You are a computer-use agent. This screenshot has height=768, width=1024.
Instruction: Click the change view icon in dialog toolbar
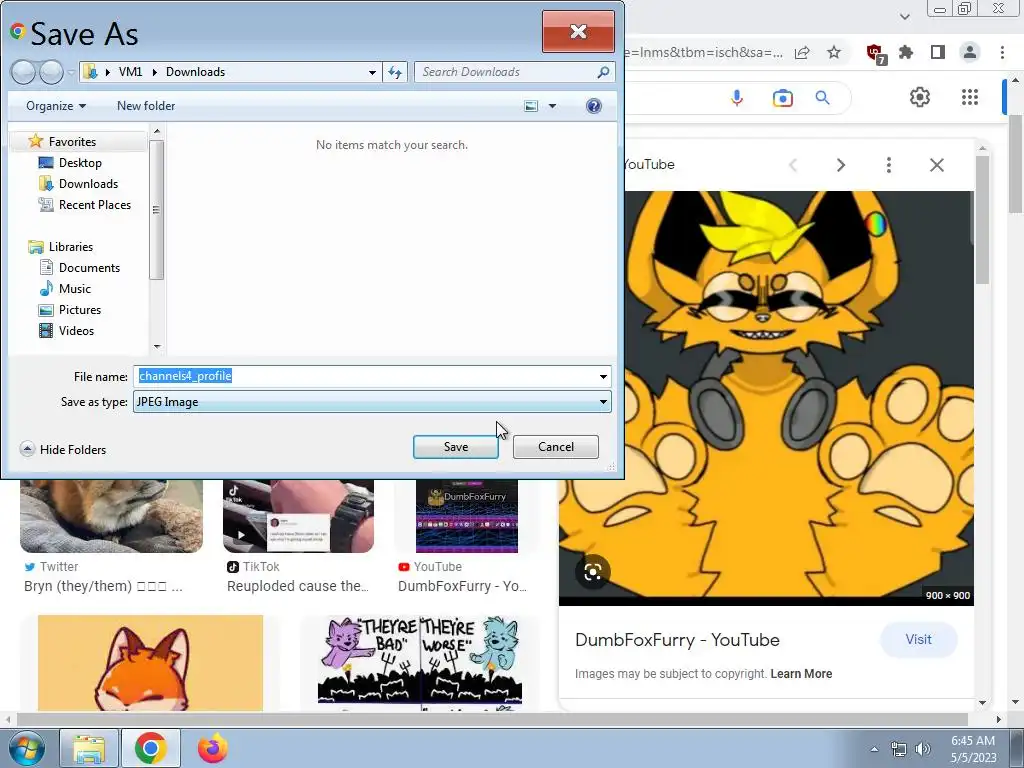pos(531,106)
